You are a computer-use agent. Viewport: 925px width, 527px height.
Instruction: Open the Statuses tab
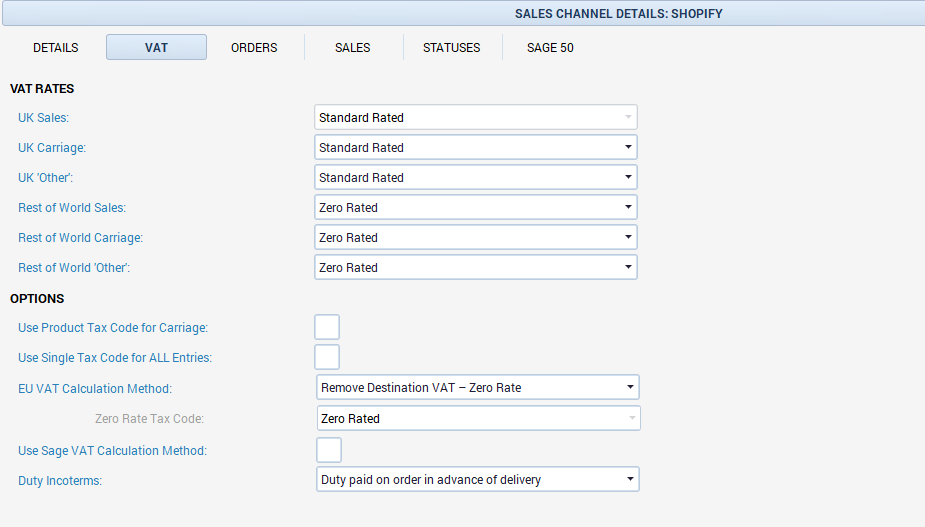[451, 48]
